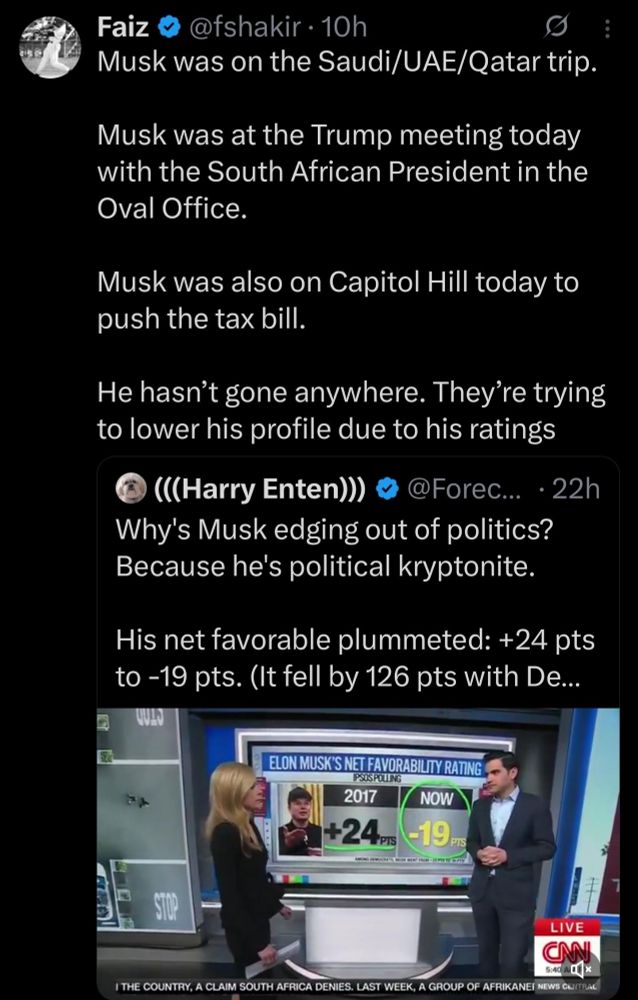The width and height of the screenshot is (638, 1000).
Task: Click the 22h quoted tweet timestamp
Action: pyautogui.click(x=576, y=489)
